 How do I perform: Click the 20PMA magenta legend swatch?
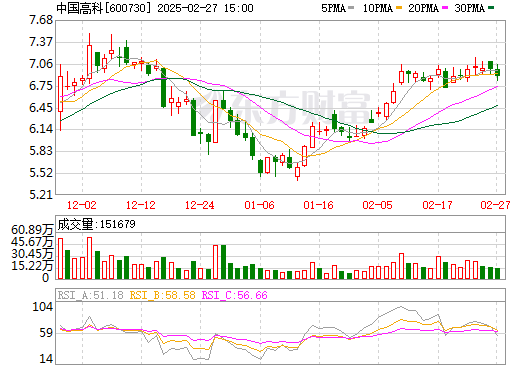coord(445,7)
